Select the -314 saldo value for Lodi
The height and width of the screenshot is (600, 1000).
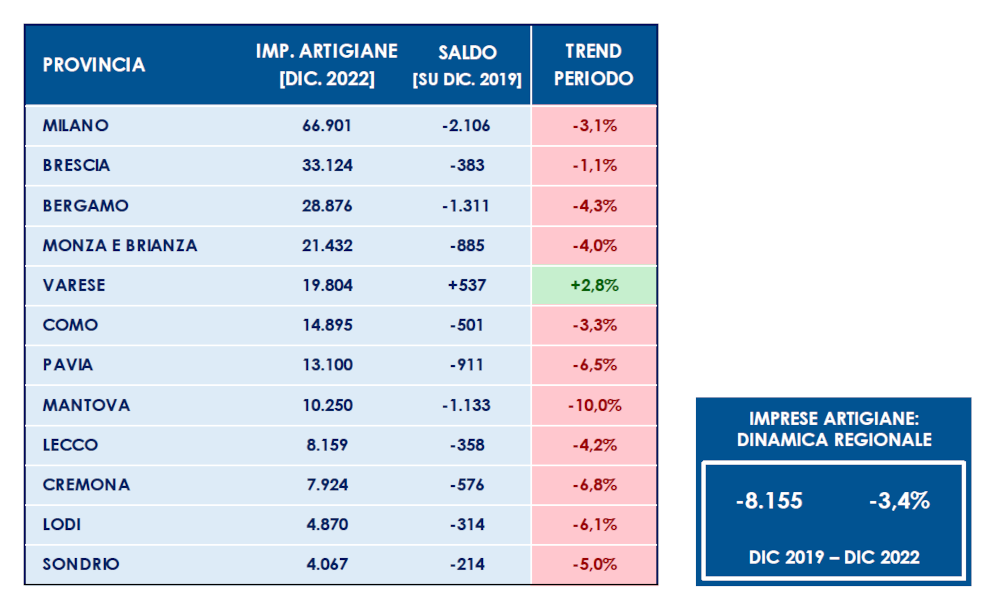coord(467,525)
